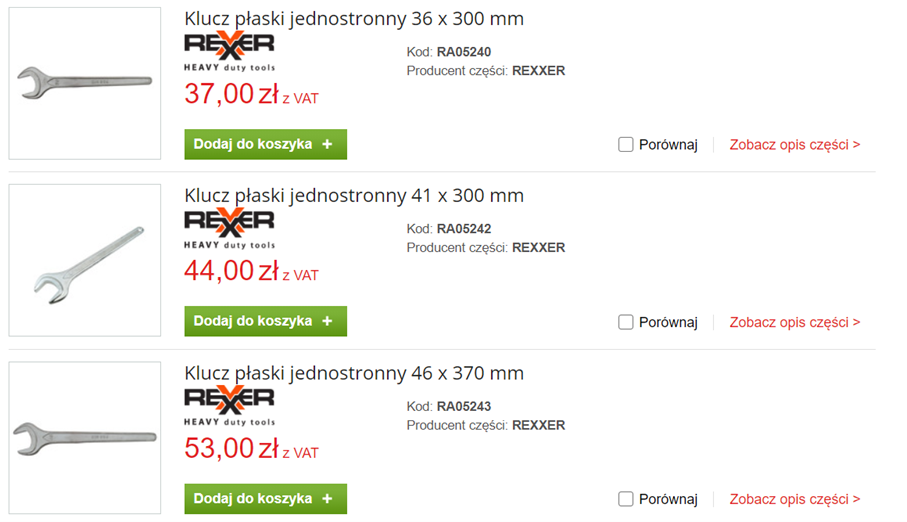907x522 pixels.
Task: Open Zobacz opis części for RA05243
Action: (794, 499)
